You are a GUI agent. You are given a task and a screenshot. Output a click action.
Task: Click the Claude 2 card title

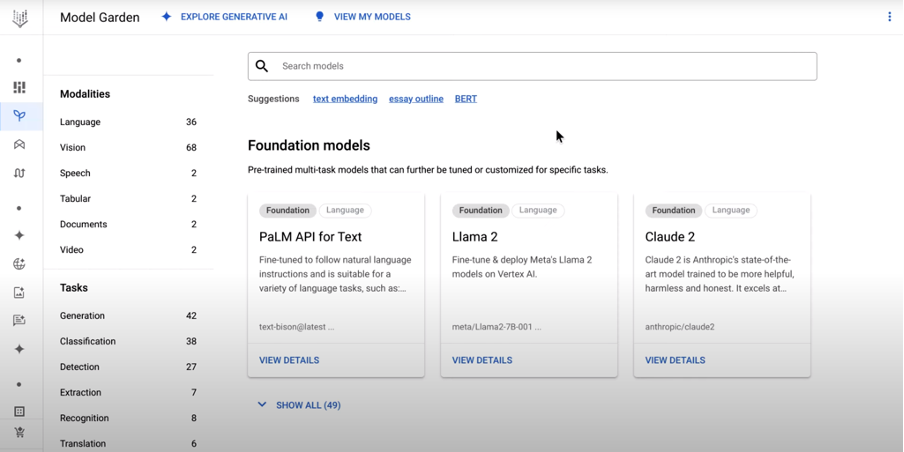[x=670, y=237]
